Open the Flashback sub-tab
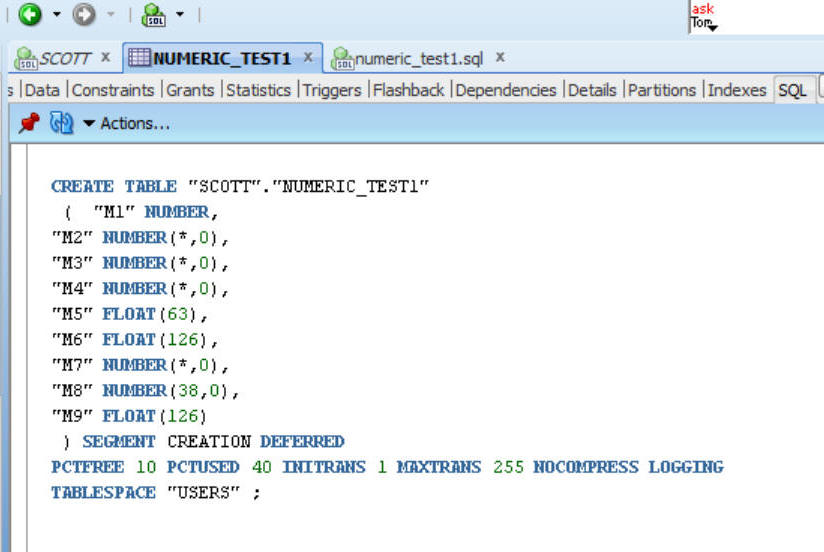The image size is (824, 552). (408, 90)
